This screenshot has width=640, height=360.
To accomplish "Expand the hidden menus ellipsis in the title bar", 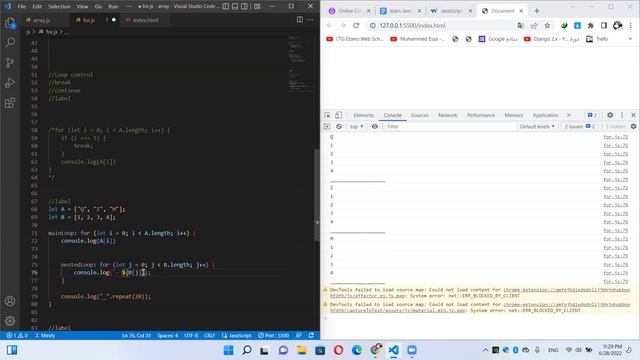I will (x=128, y=7).
